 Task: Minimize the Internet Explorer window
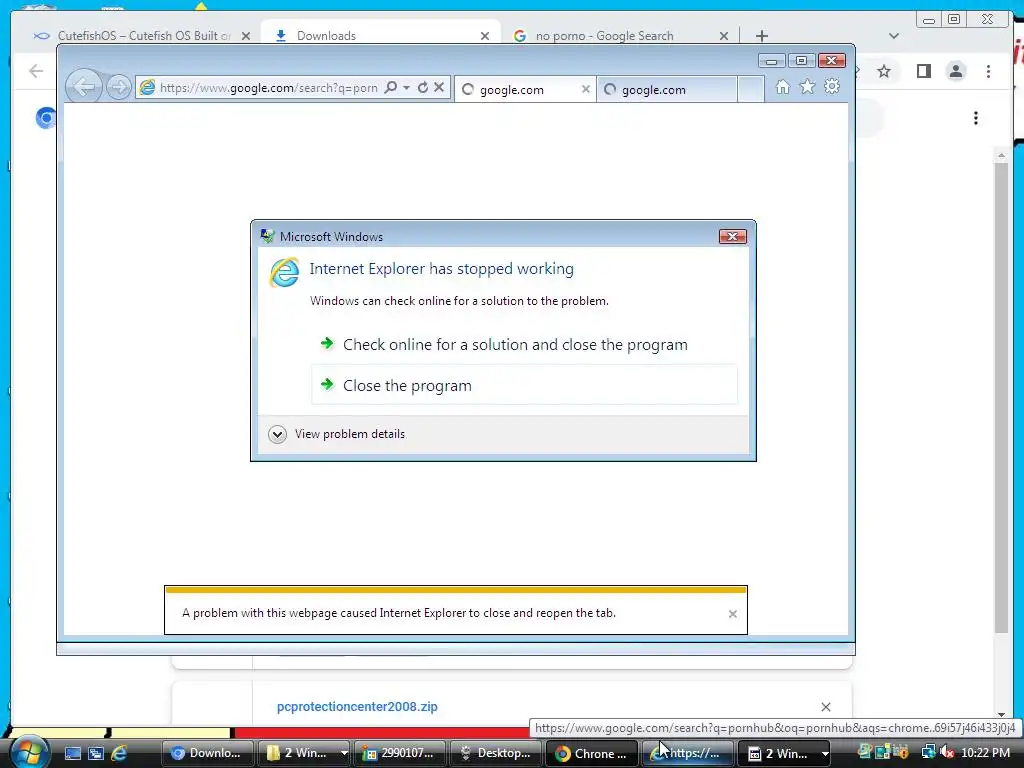pyautogui.click(x=771, y=61)
